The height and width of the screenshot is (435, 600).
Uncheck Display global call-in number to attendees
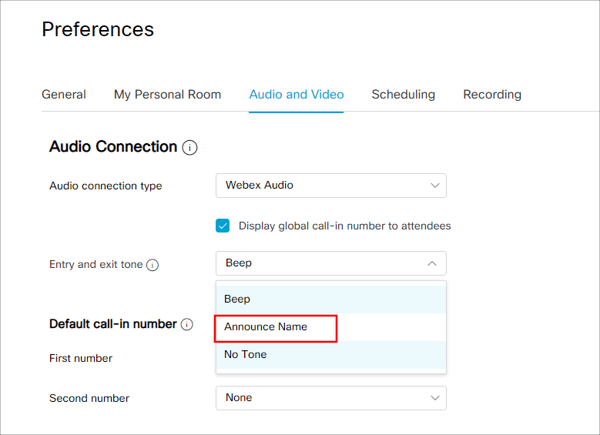click(x=222, y=226)
